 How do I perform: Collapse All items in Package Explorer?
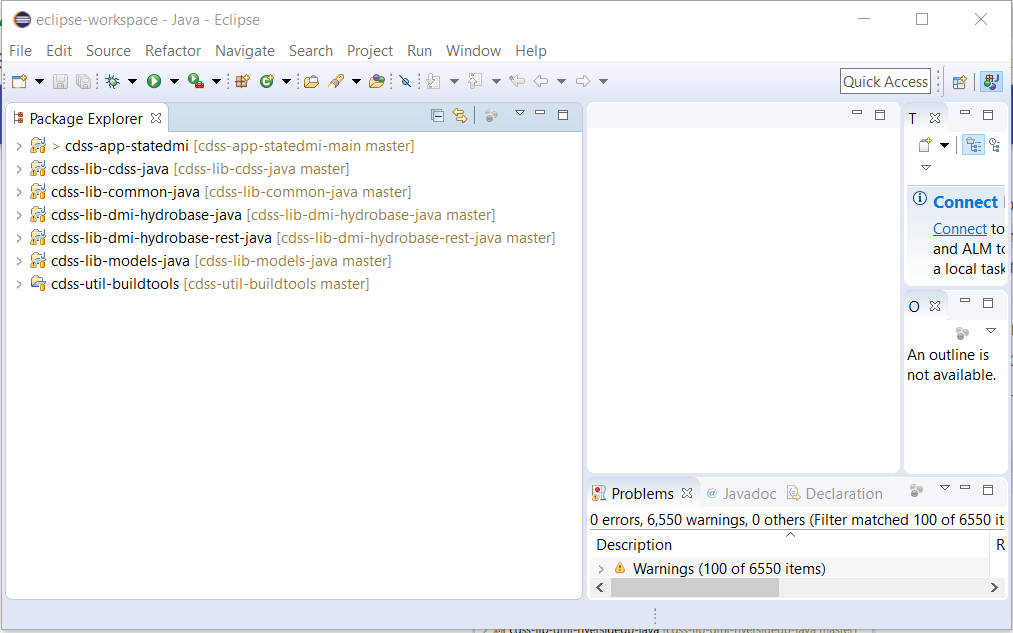(x=438, y=116)
